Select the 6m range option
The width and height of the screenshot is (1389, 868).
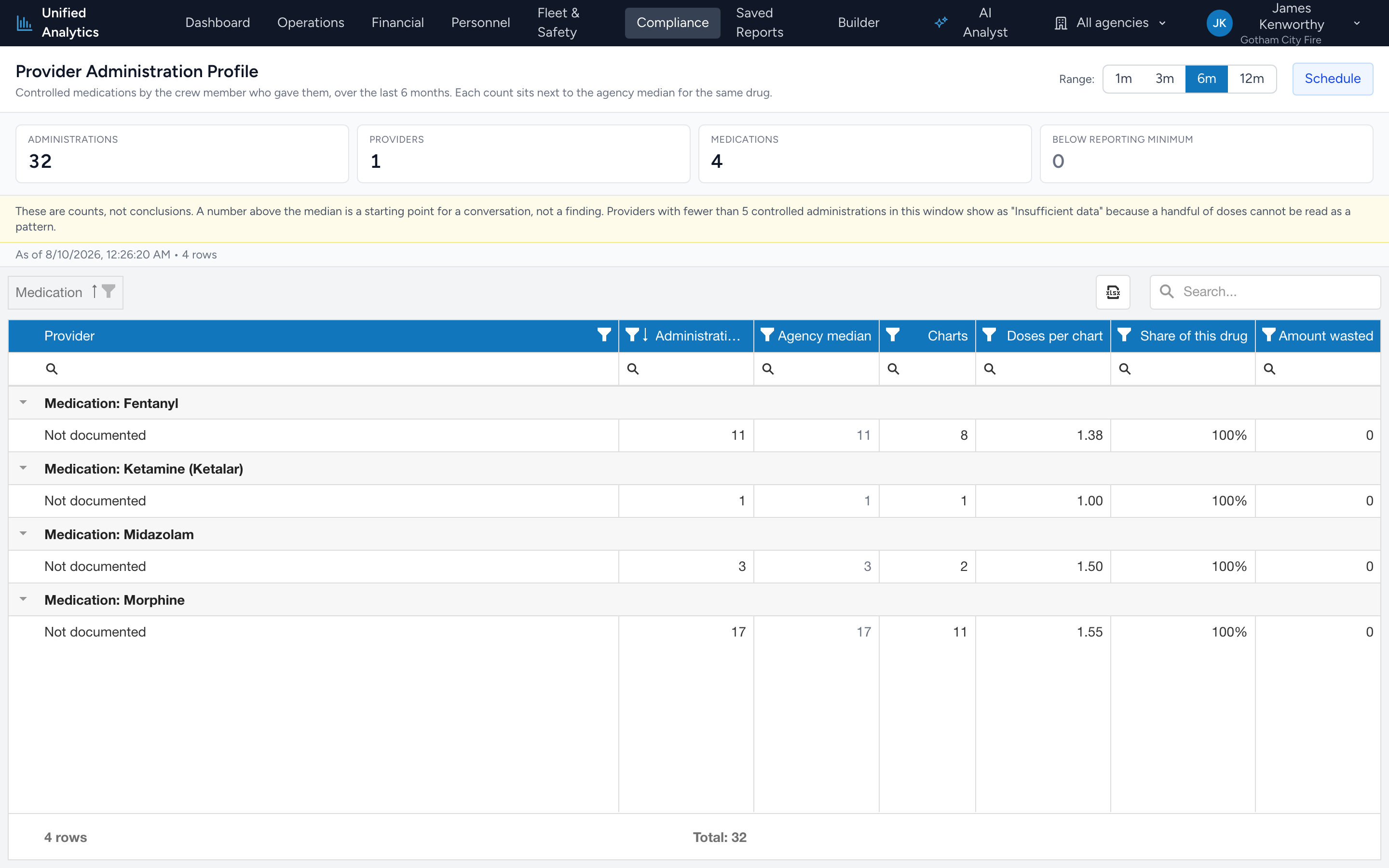pos(1207,79)
